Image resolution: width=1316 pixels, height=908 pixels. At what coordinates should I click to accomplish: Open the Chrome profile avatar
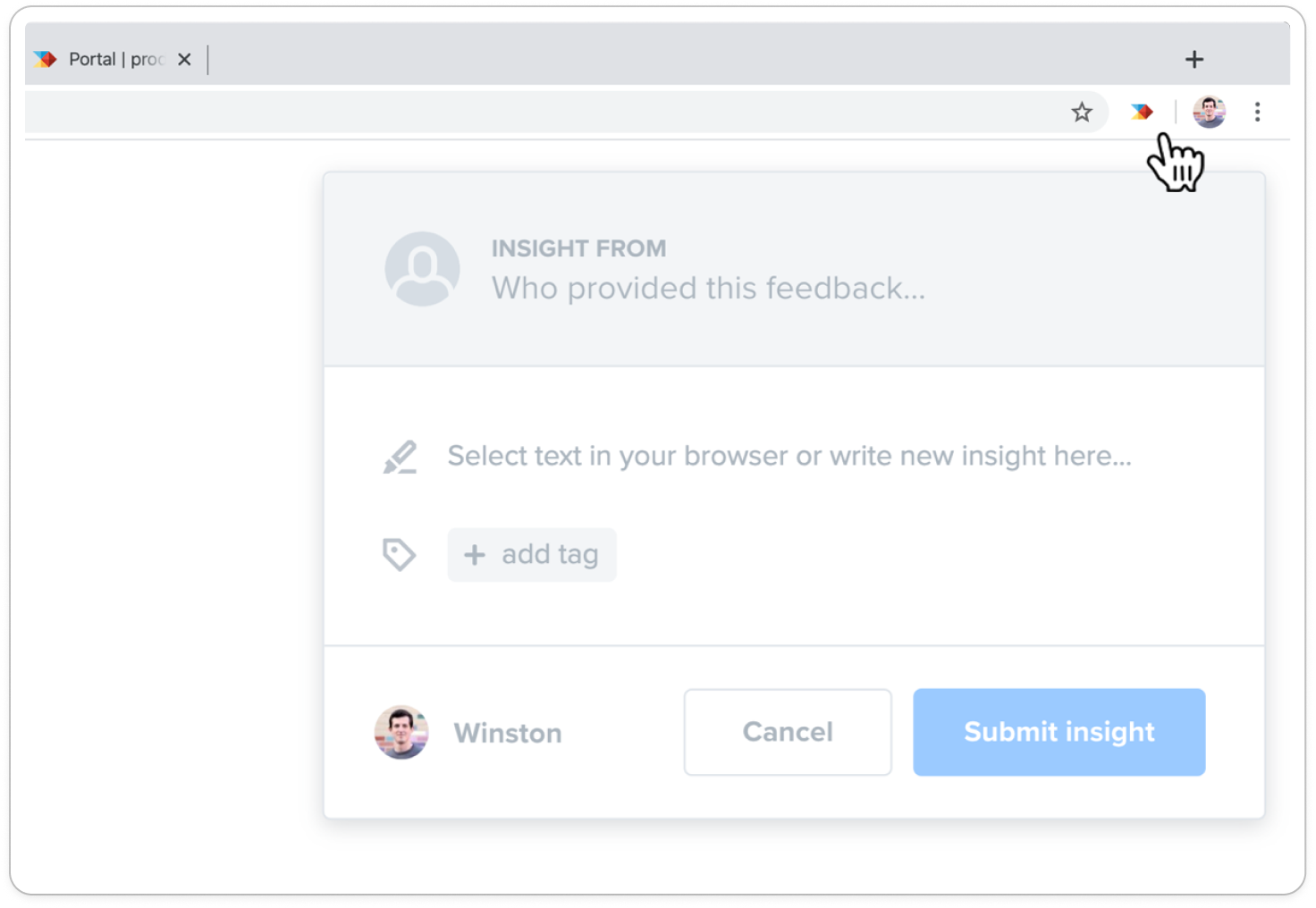pyautogui.click(x=1209, y=112)
